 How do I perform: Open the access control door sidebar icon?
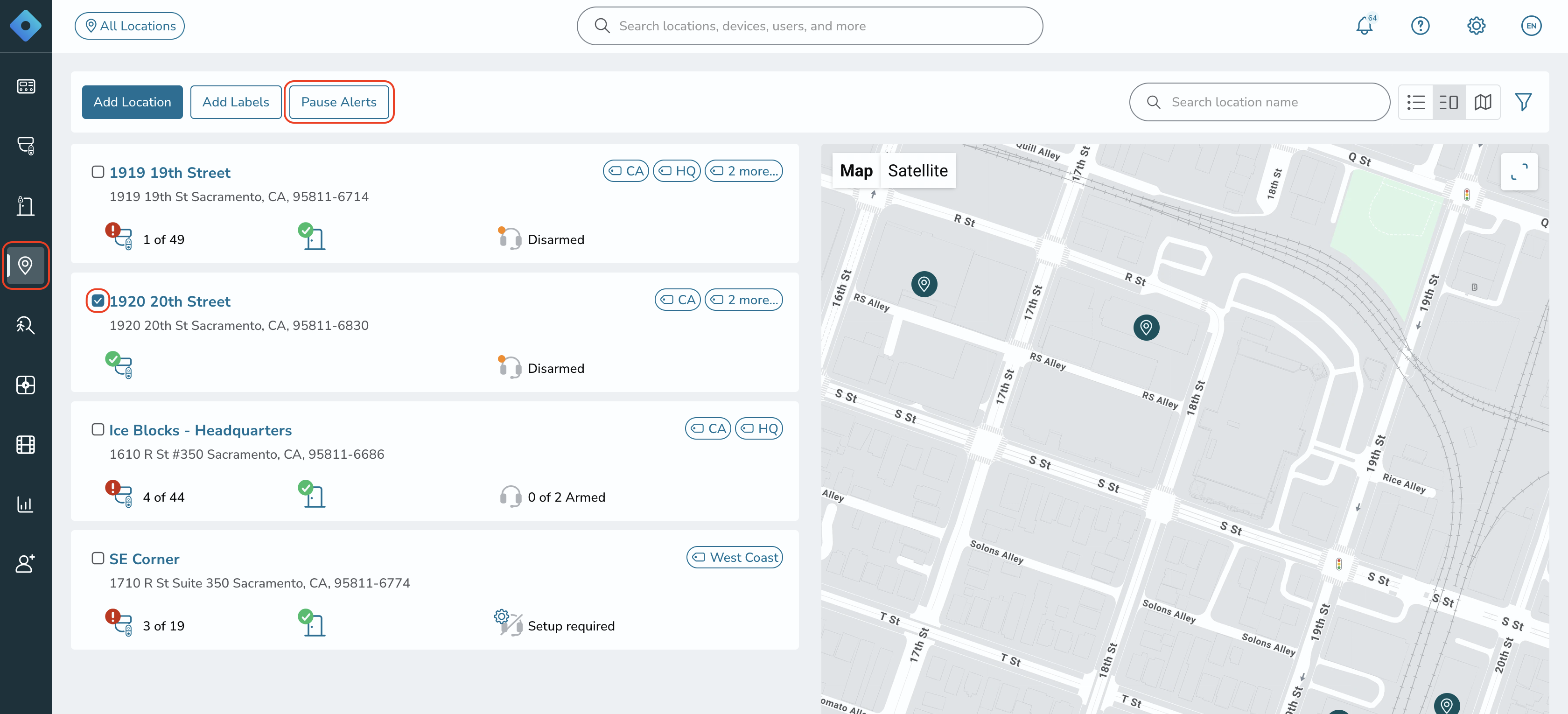26,206
